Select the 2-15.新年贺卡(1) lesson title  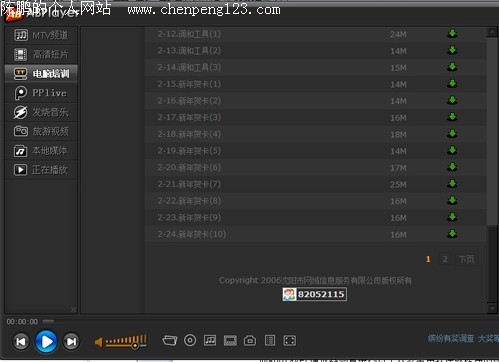(x=189, y=84)
